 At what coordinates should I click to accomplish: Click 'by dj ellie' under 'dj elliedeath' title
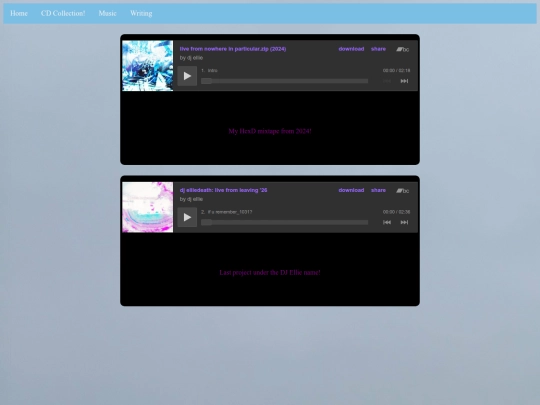coord(191,199)
